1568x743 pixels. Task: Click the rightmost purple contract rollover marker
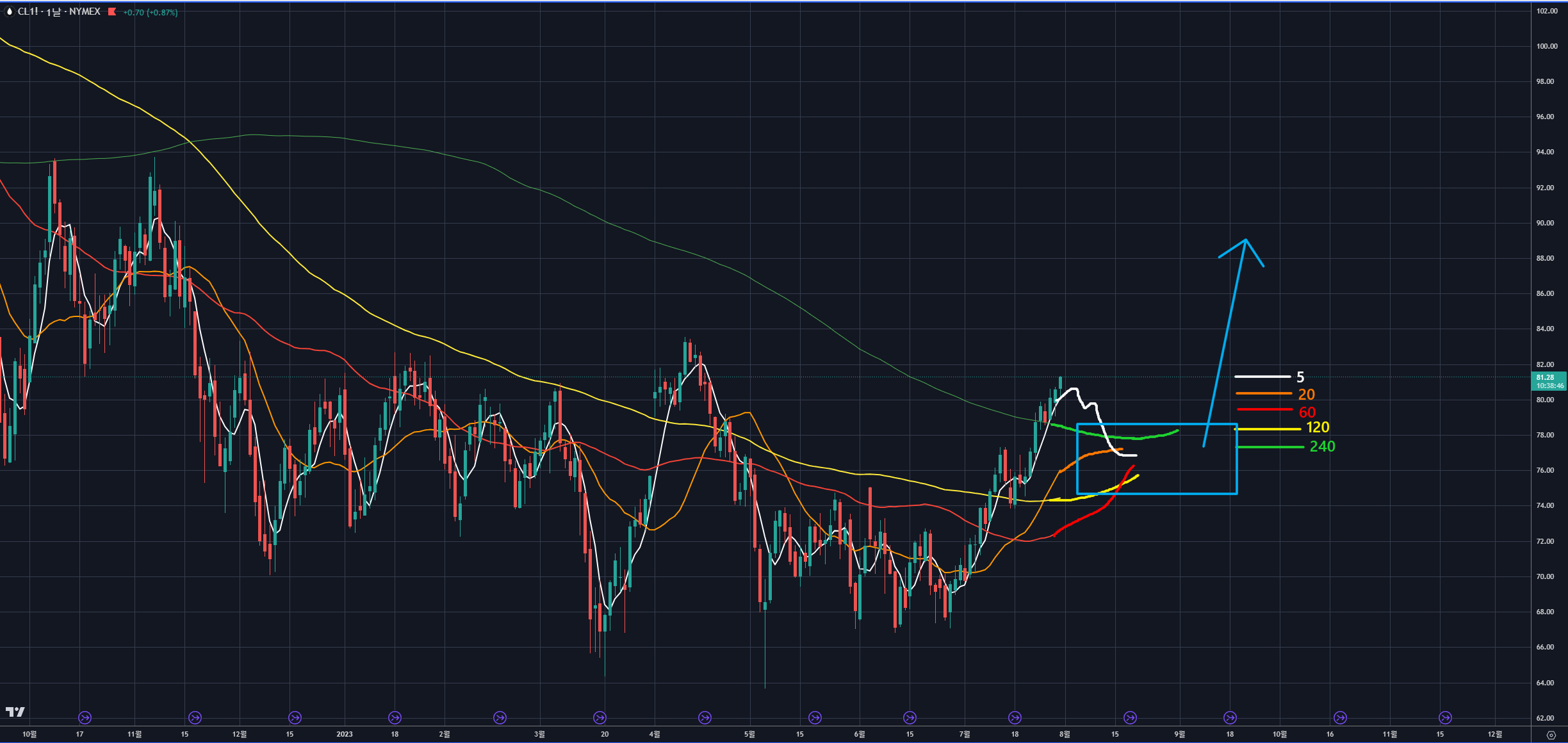1445,717
